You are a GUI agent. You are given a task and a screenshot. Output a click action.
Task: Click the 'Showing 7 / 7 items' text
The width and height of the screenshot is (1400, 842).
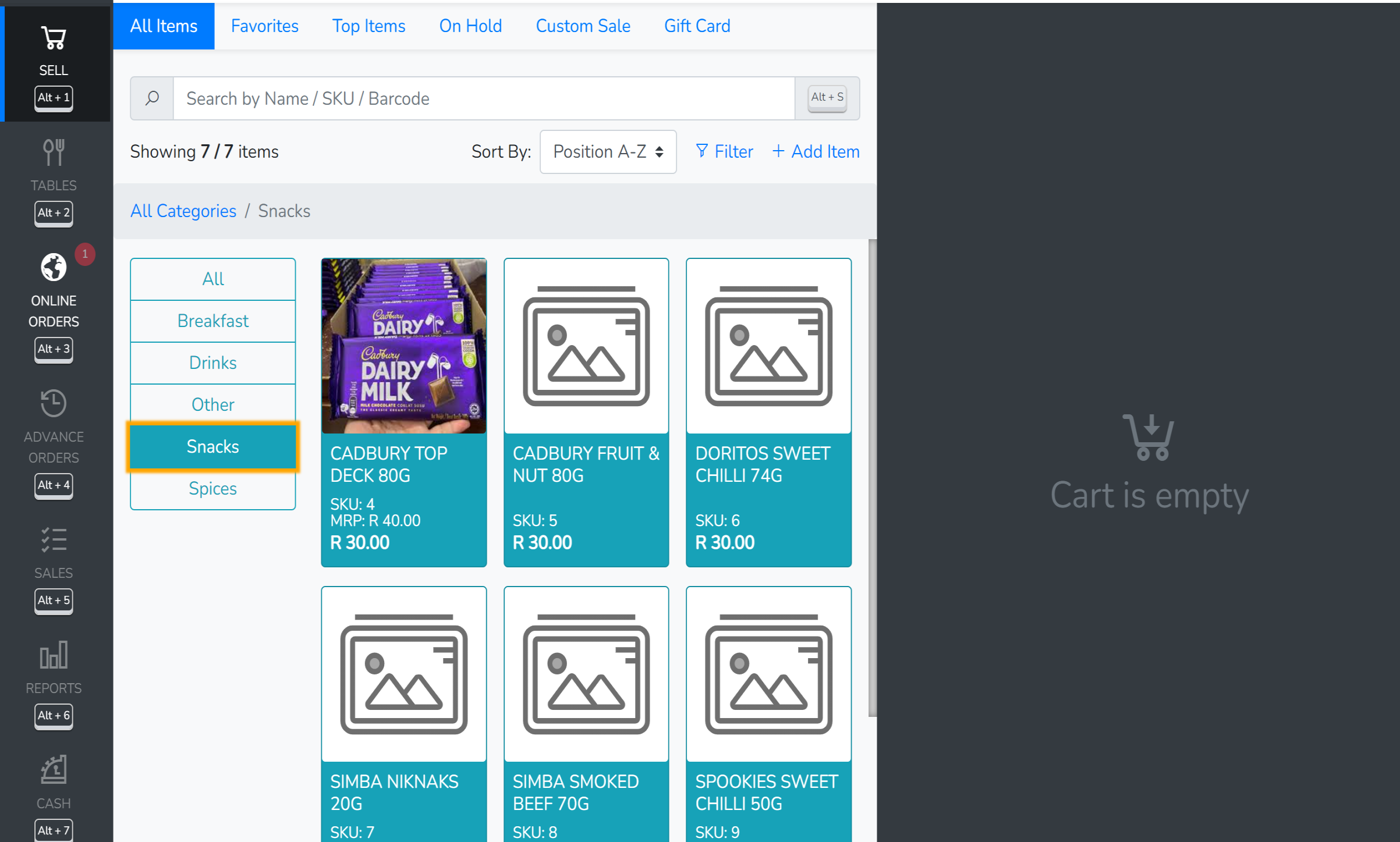204,152
